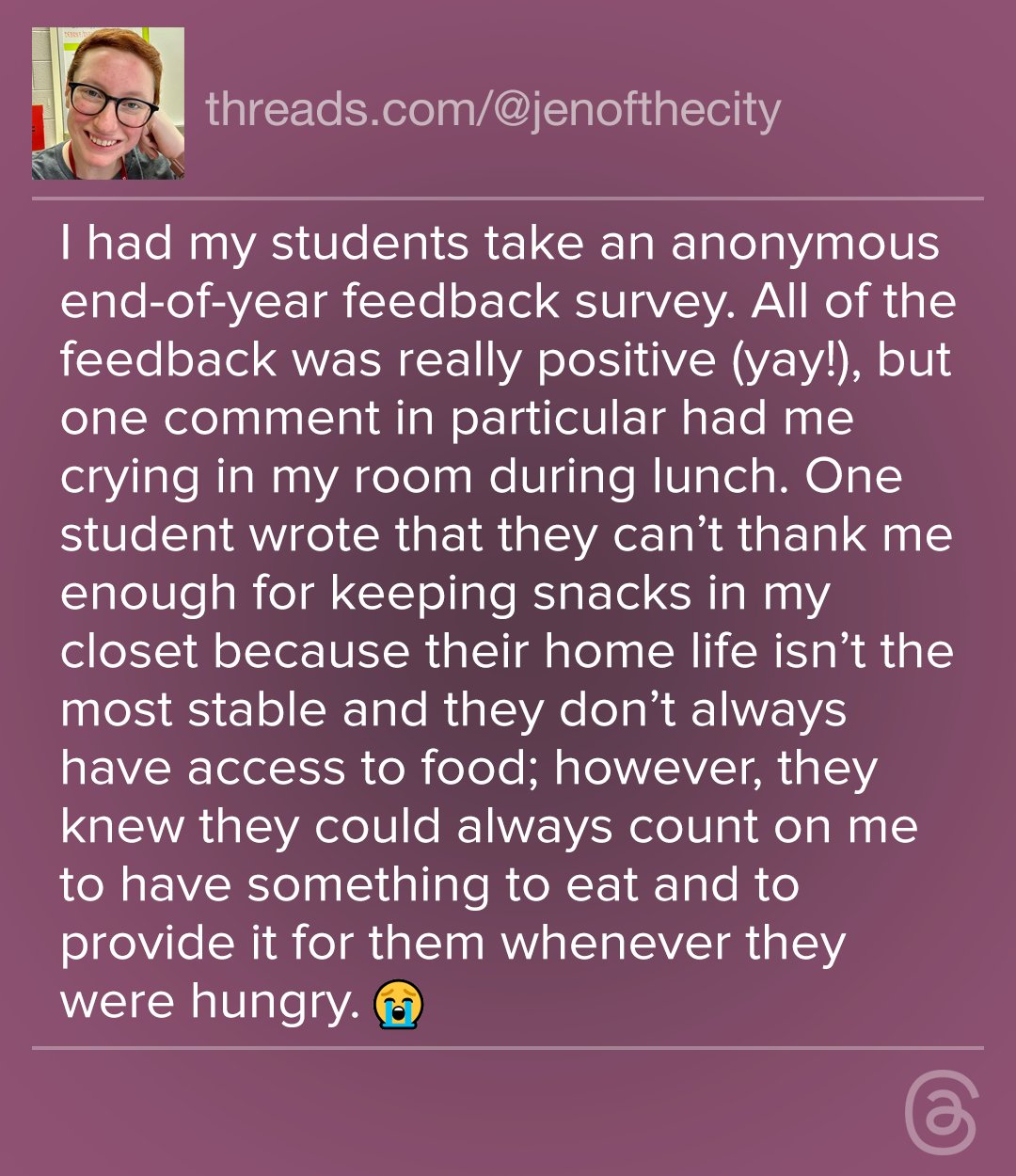Click the word "hungry" in the last line

tap(275, 1003)
